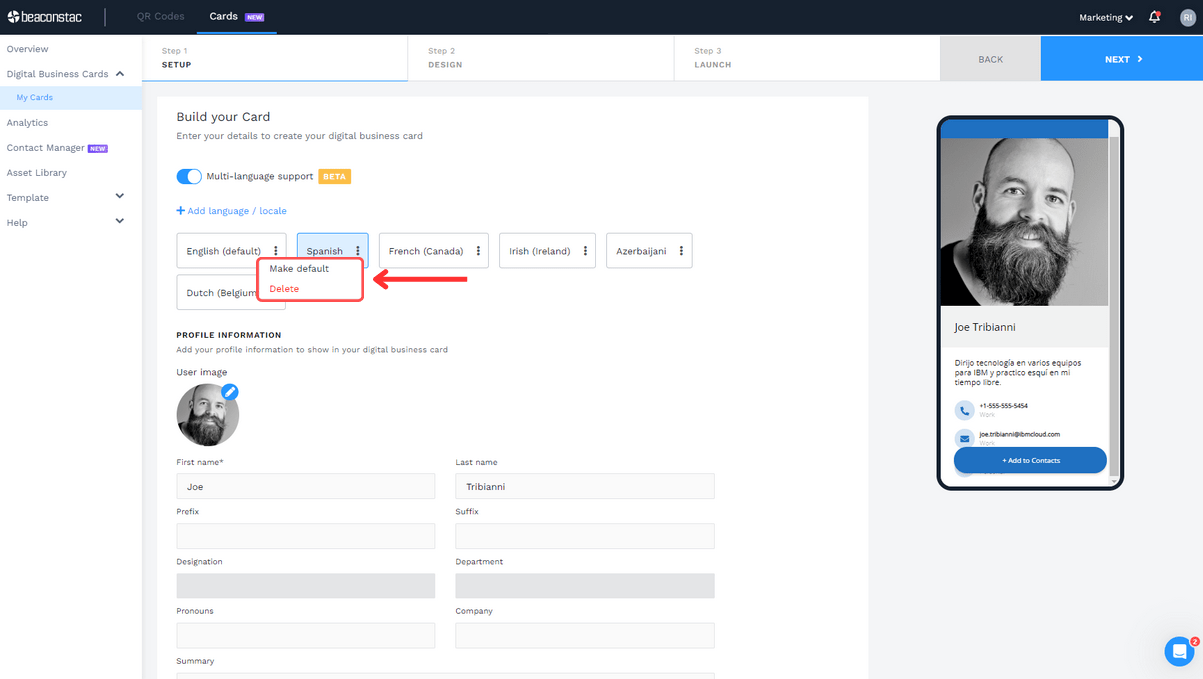The height and width of the screenshot is (679, 1203).
Task: Go to Step 2 Design
Action: [x=541, y=58]
